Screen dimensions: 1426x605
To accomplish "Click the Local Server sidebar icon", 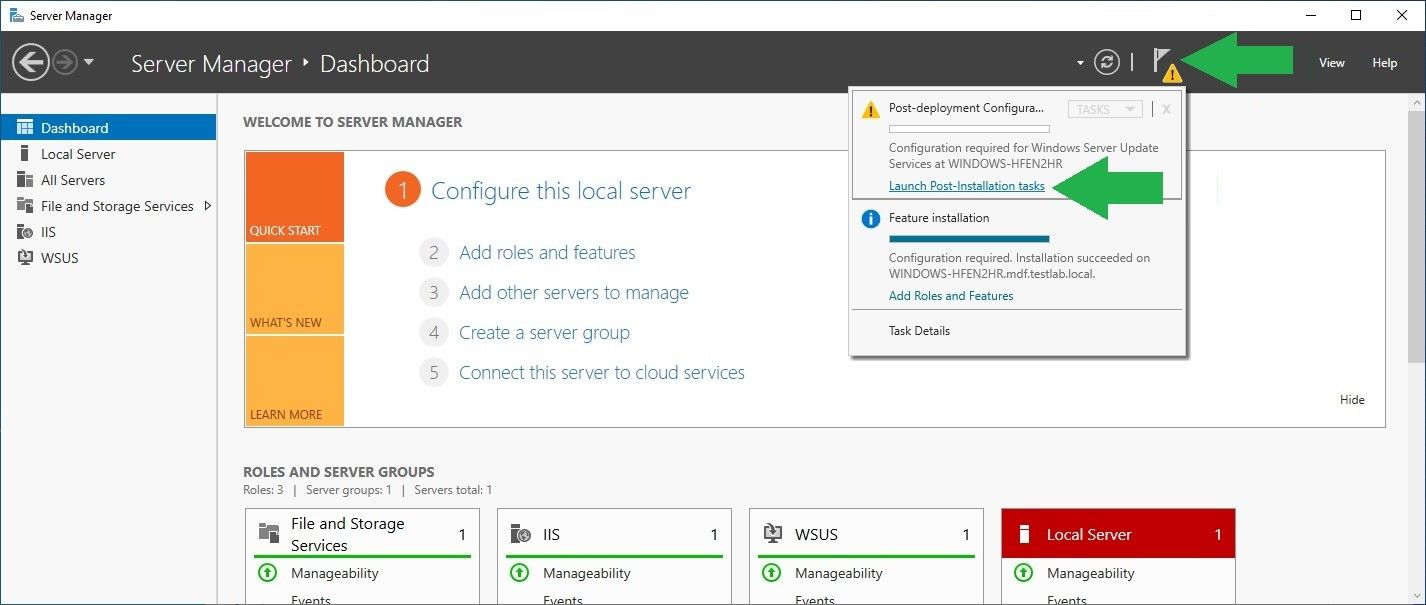I will click(x=25, y=153).
